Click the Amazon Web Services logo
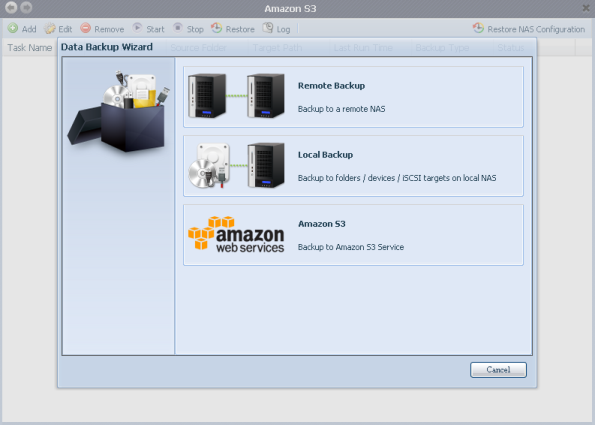Viewport: 595px width, 425px height. pyautogui.click(x=236, y=235)
